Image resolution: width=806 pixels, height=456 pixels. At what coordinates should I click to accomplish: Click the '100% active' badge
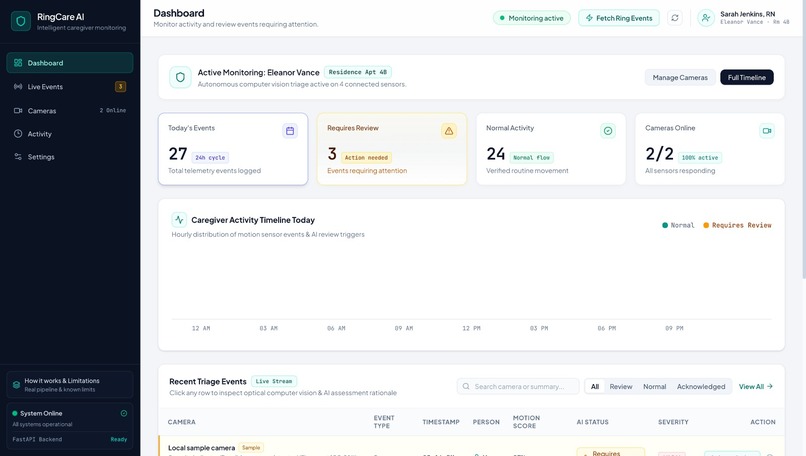700,158
